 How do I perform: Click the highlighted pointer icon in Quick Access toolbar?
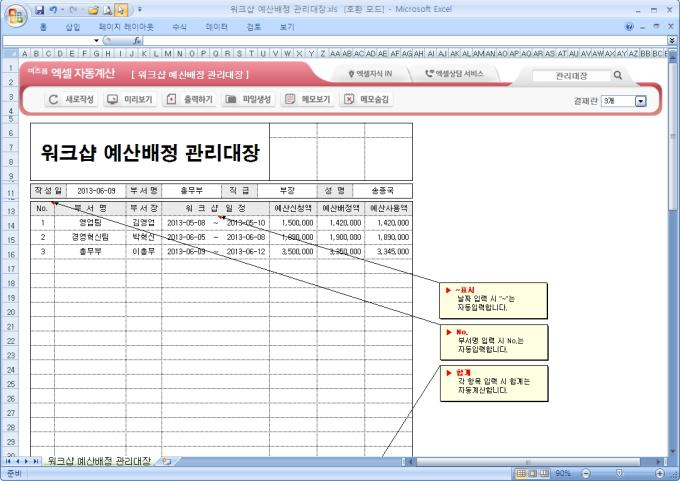tap(121, 10)
